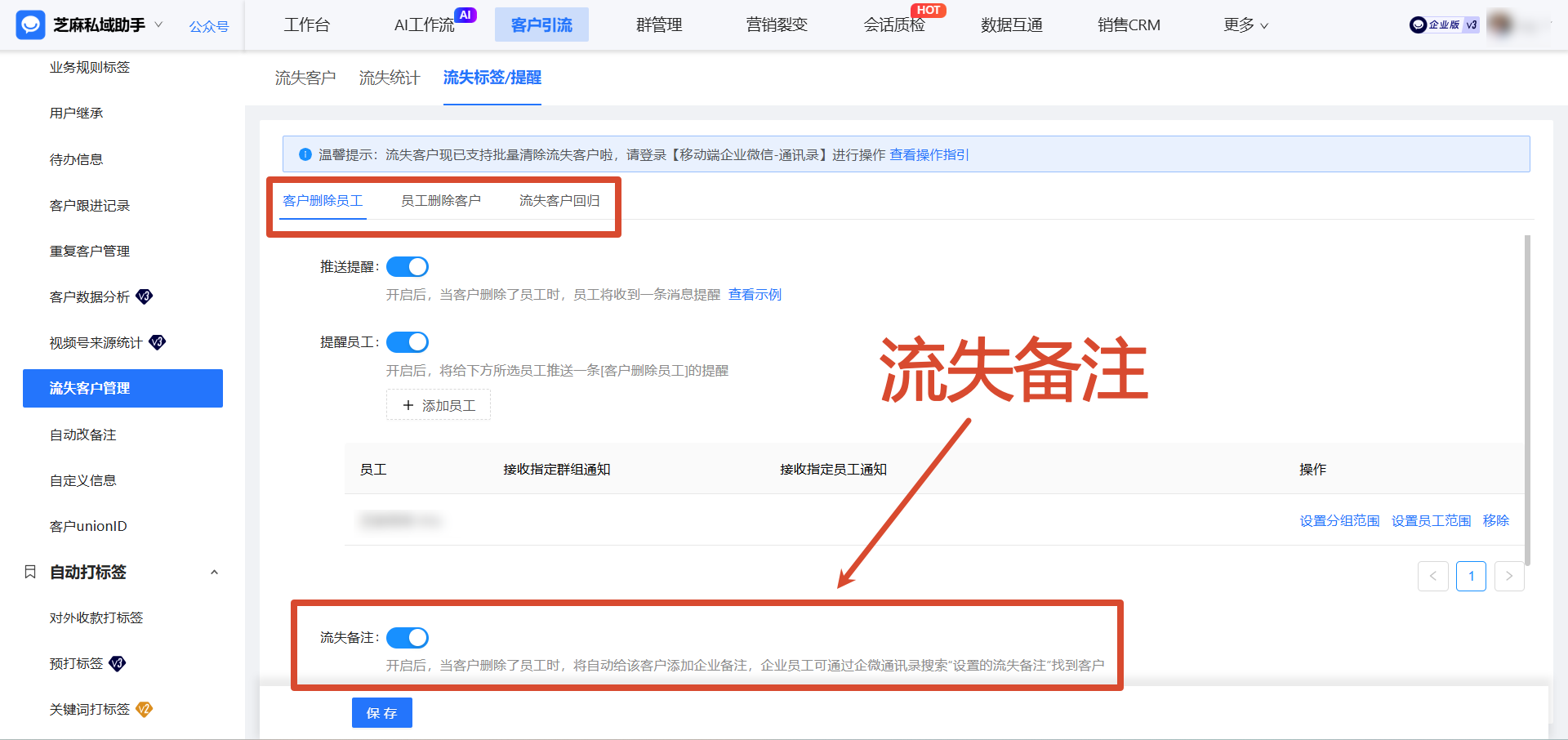Click the V3 badge beside 视频号来源统计
The width and height of the screenshot is (1568, 740).
158,342
